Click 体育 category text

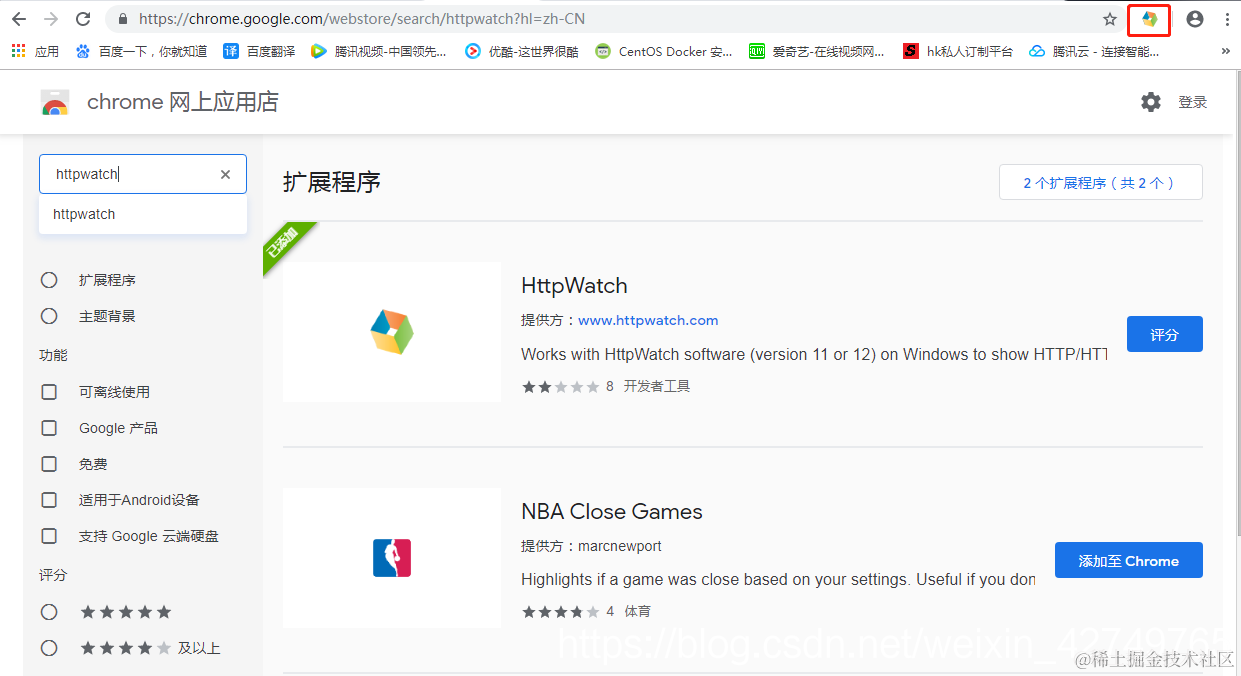point(638,611)
